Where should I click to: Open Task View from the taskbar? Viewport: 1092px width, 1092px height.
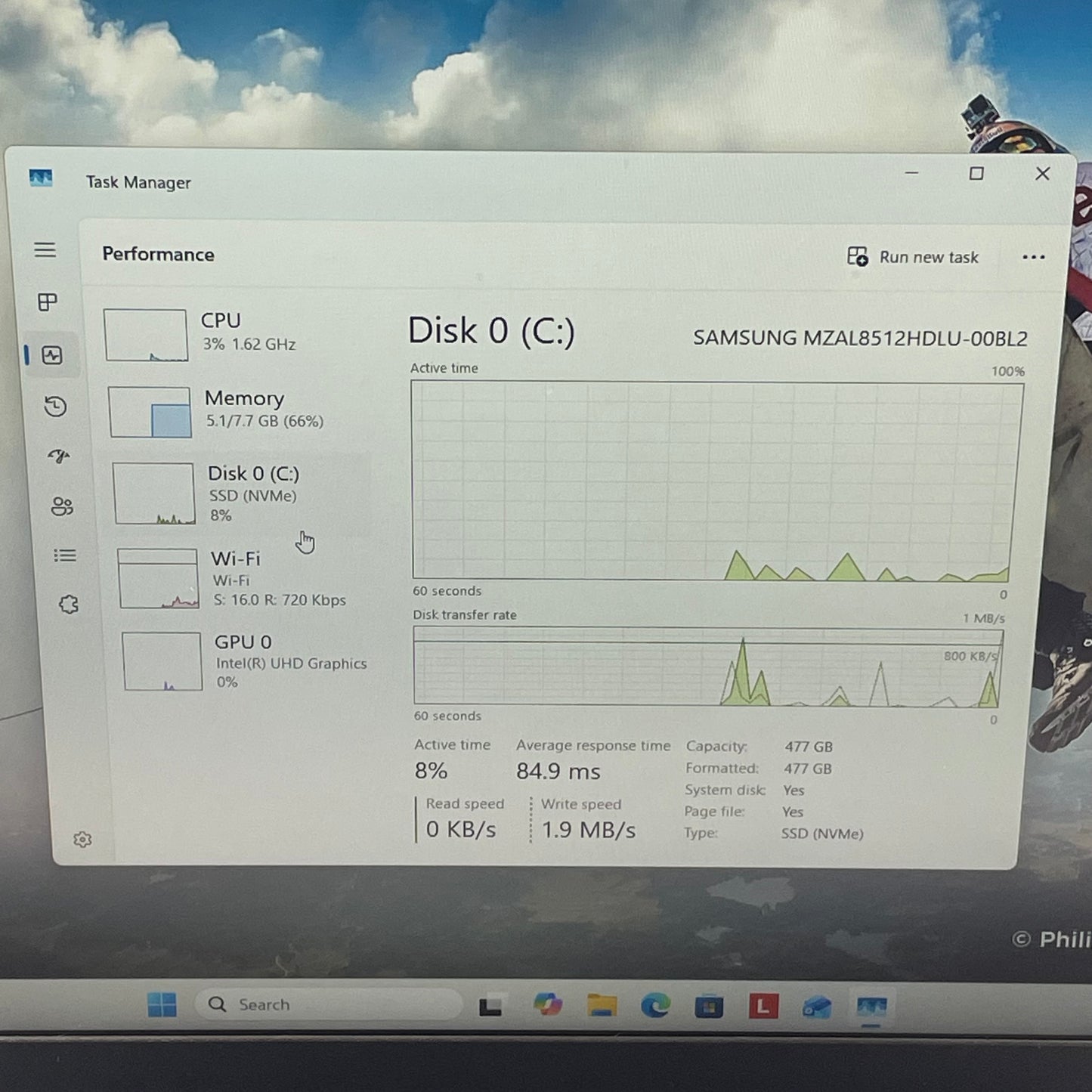pos(490,1007)
